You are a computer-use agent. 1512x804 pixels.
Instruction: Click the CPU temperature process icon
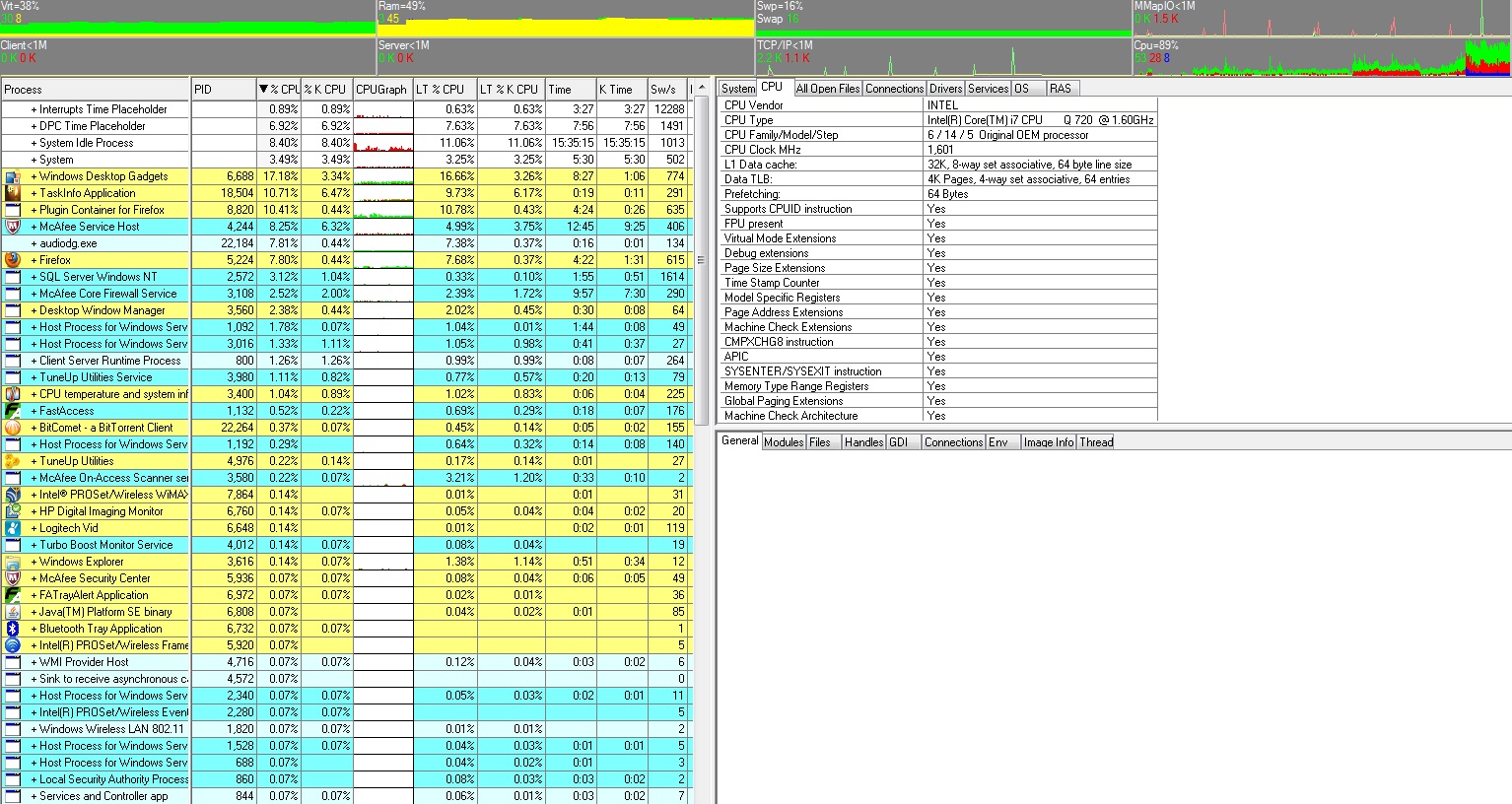[13, 394]
